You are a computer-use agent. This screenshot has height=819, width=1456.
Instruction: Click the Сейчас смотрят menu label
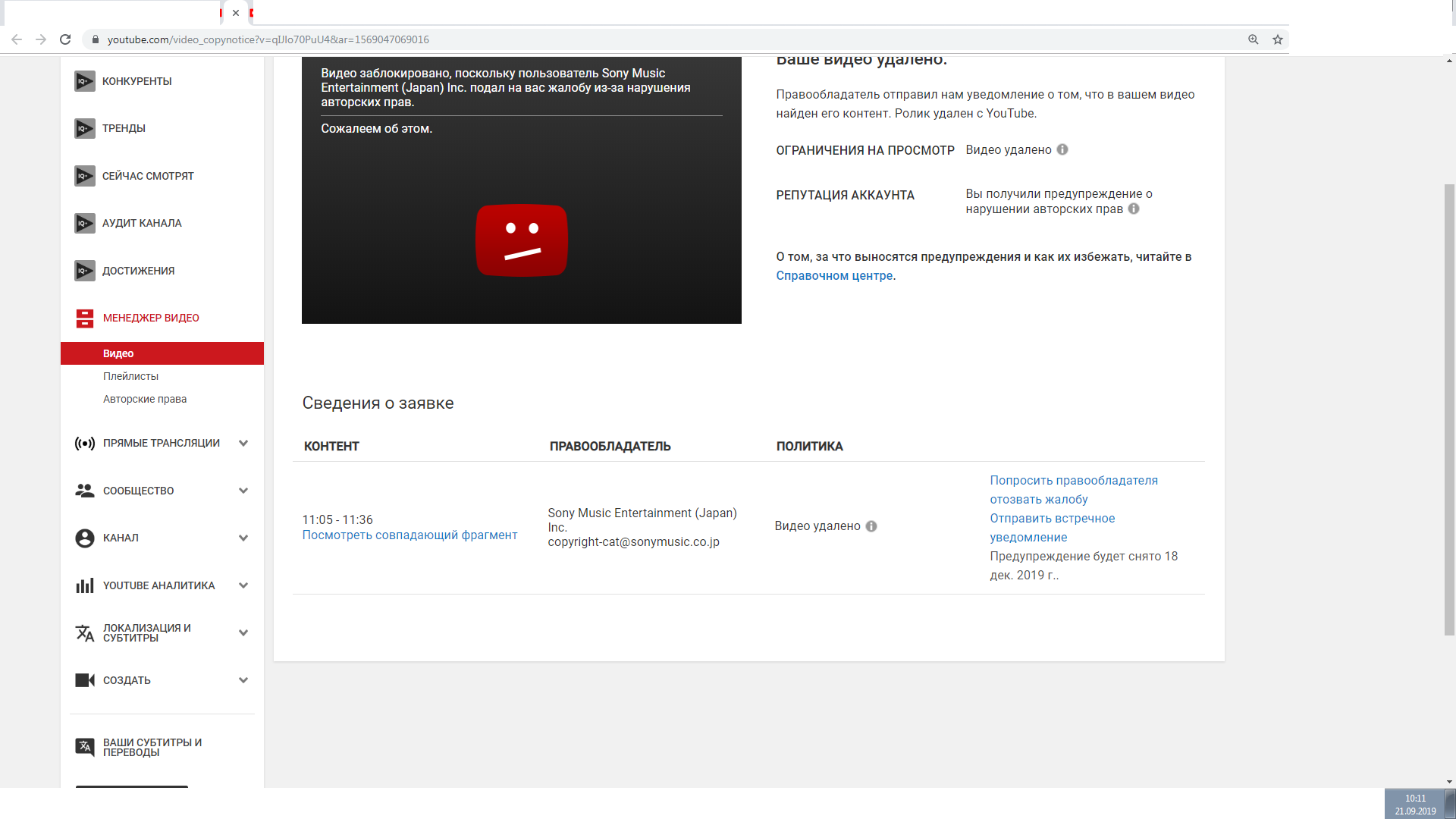pos(148,176)
